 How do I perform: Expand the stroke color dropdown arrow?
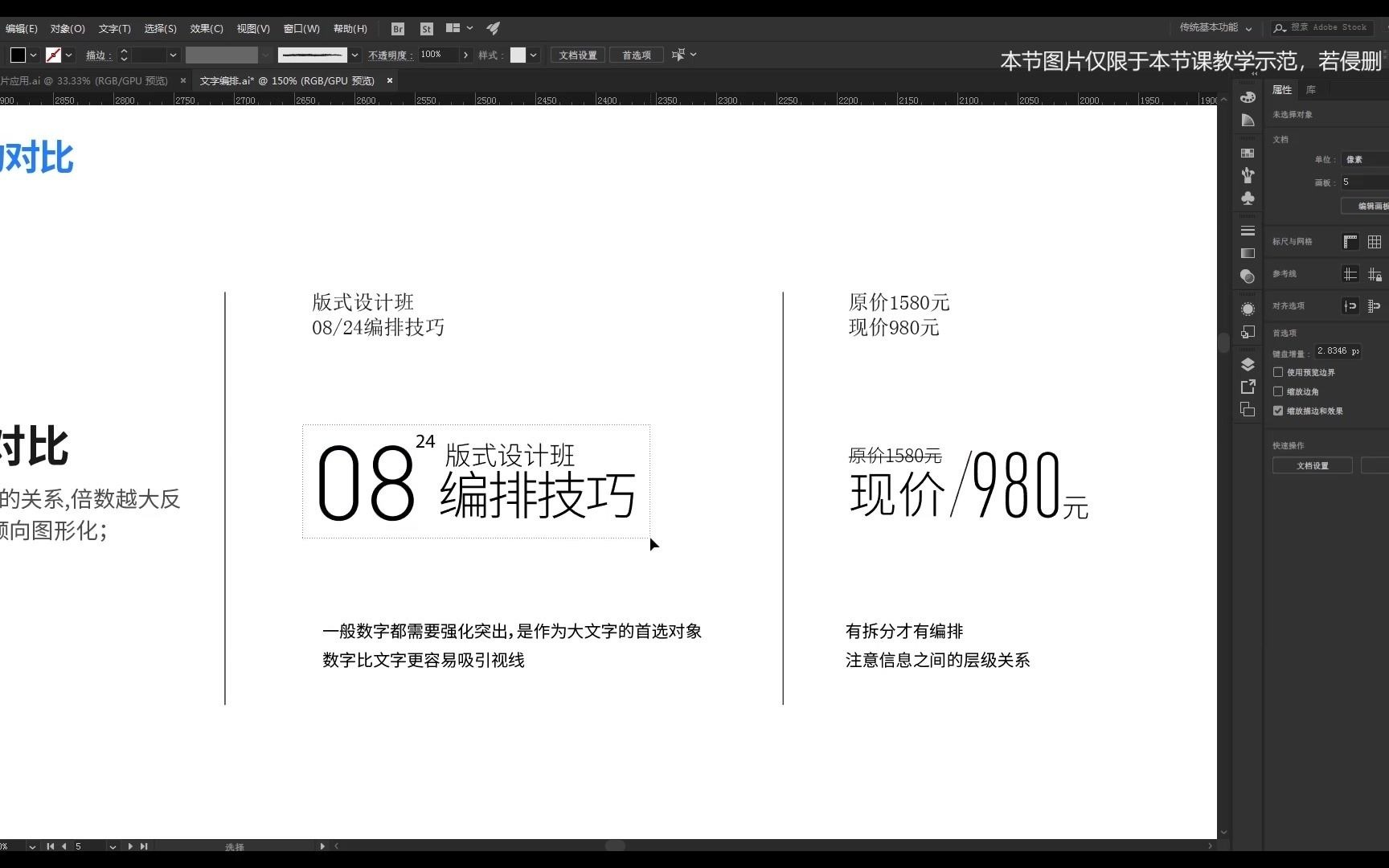click(68, 55)
